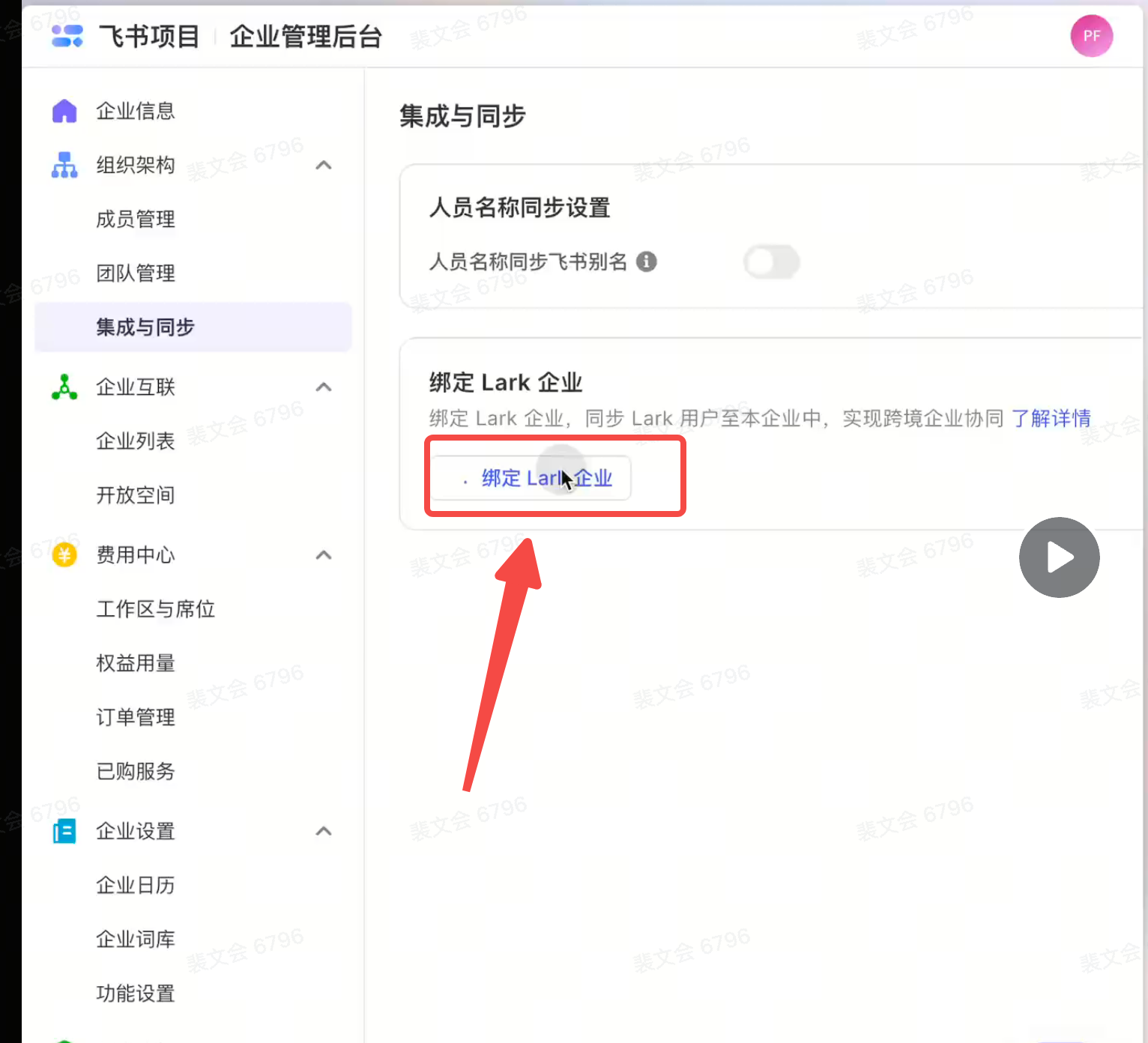Collapse the 组织架构 section chevron
This screenshot has height=1043, width=1148.
324,165
